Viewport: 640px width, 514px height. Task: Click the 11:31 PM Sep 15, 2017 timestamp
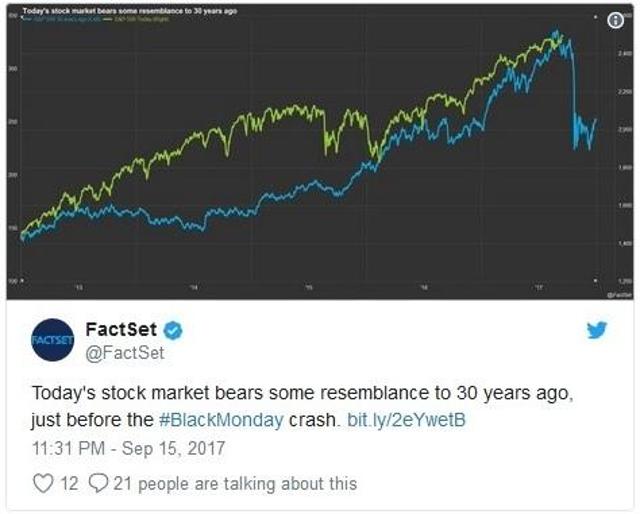(128, 448)
